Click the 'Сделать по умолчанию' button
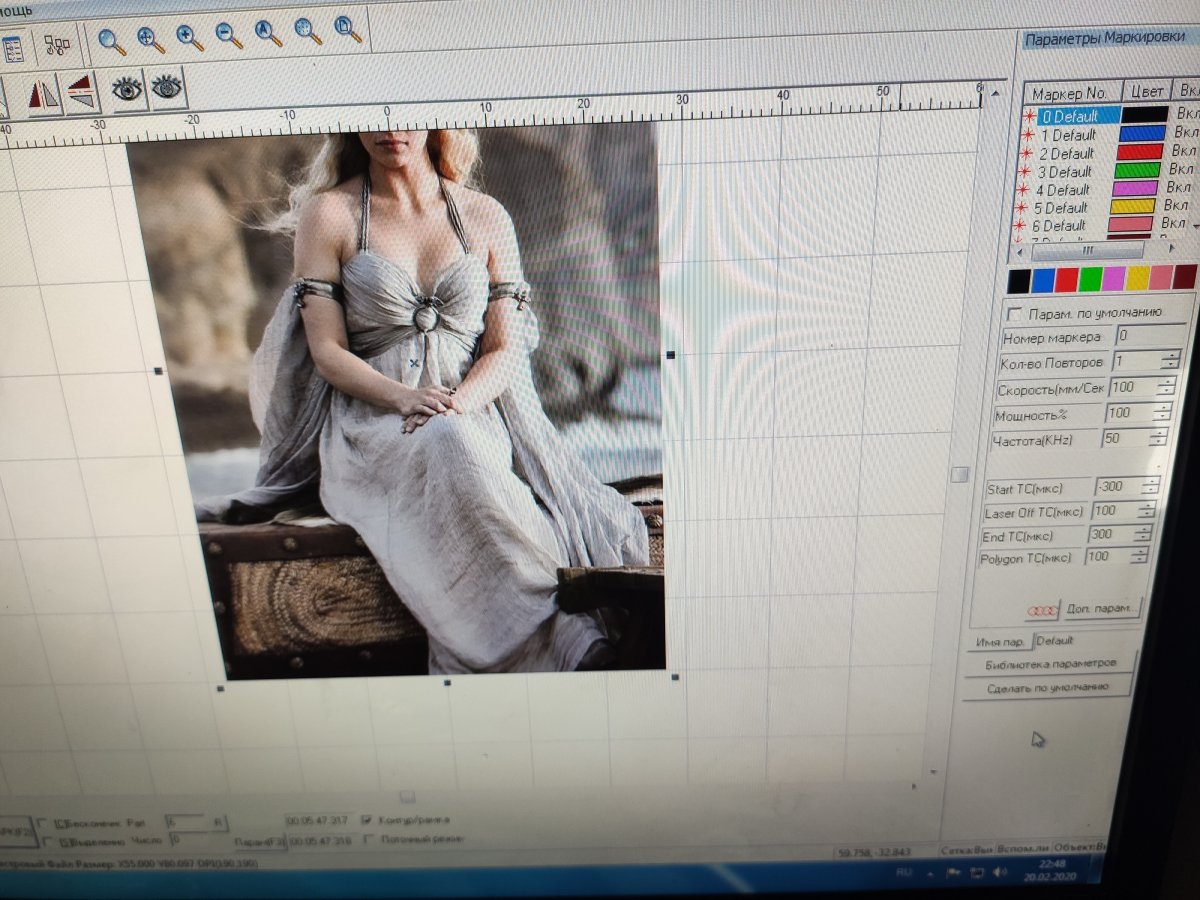1200x900 pixels. coord(1046,687)
